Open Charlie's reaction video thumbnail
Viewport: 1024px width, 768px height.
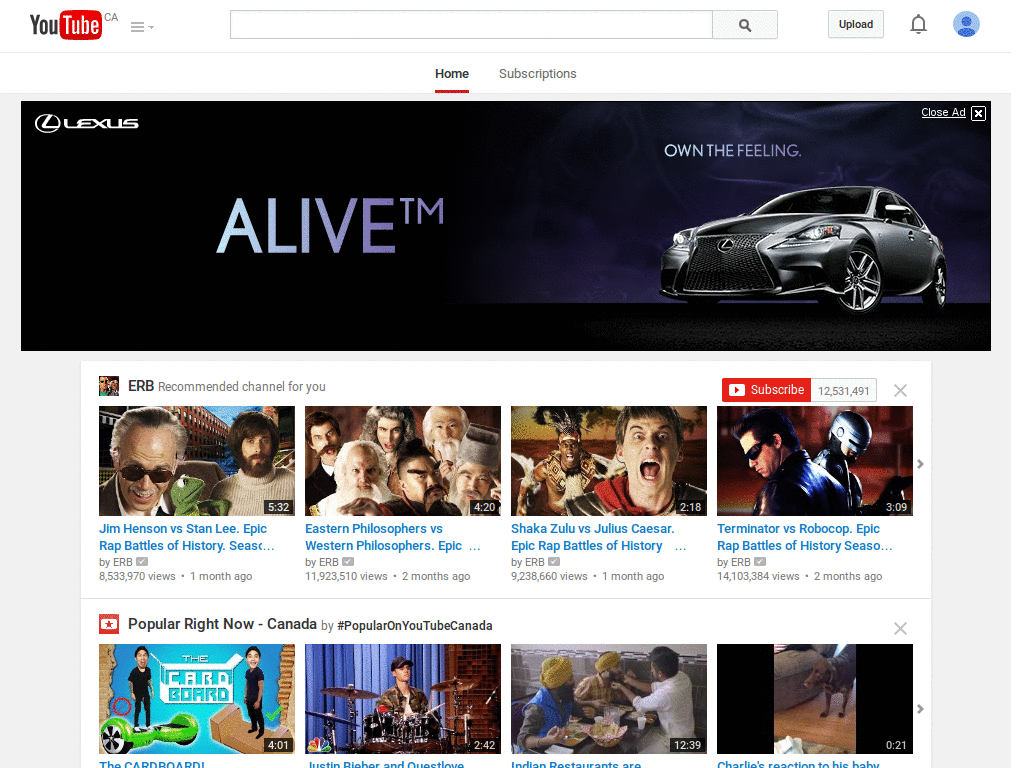pyautogui.click(x=815, y=699)
